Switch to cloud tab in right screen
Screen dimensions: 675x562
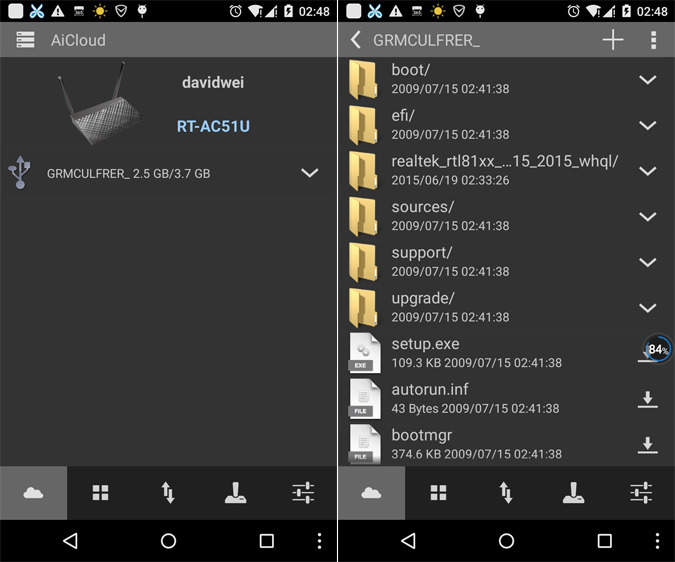(371, 492)
